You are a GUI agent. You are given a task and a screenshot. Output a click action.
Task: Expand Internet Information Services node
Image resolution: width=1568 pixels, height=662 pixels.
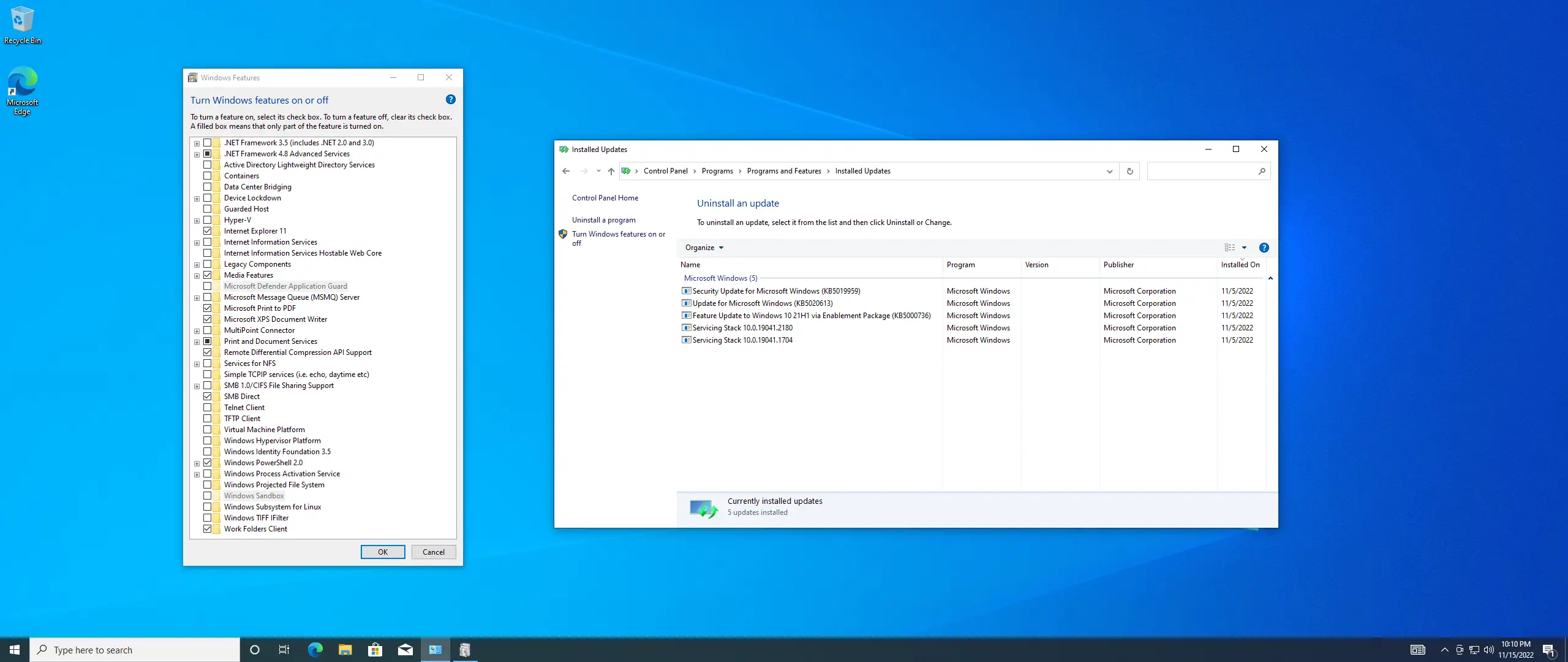click(x=197, y=243)
